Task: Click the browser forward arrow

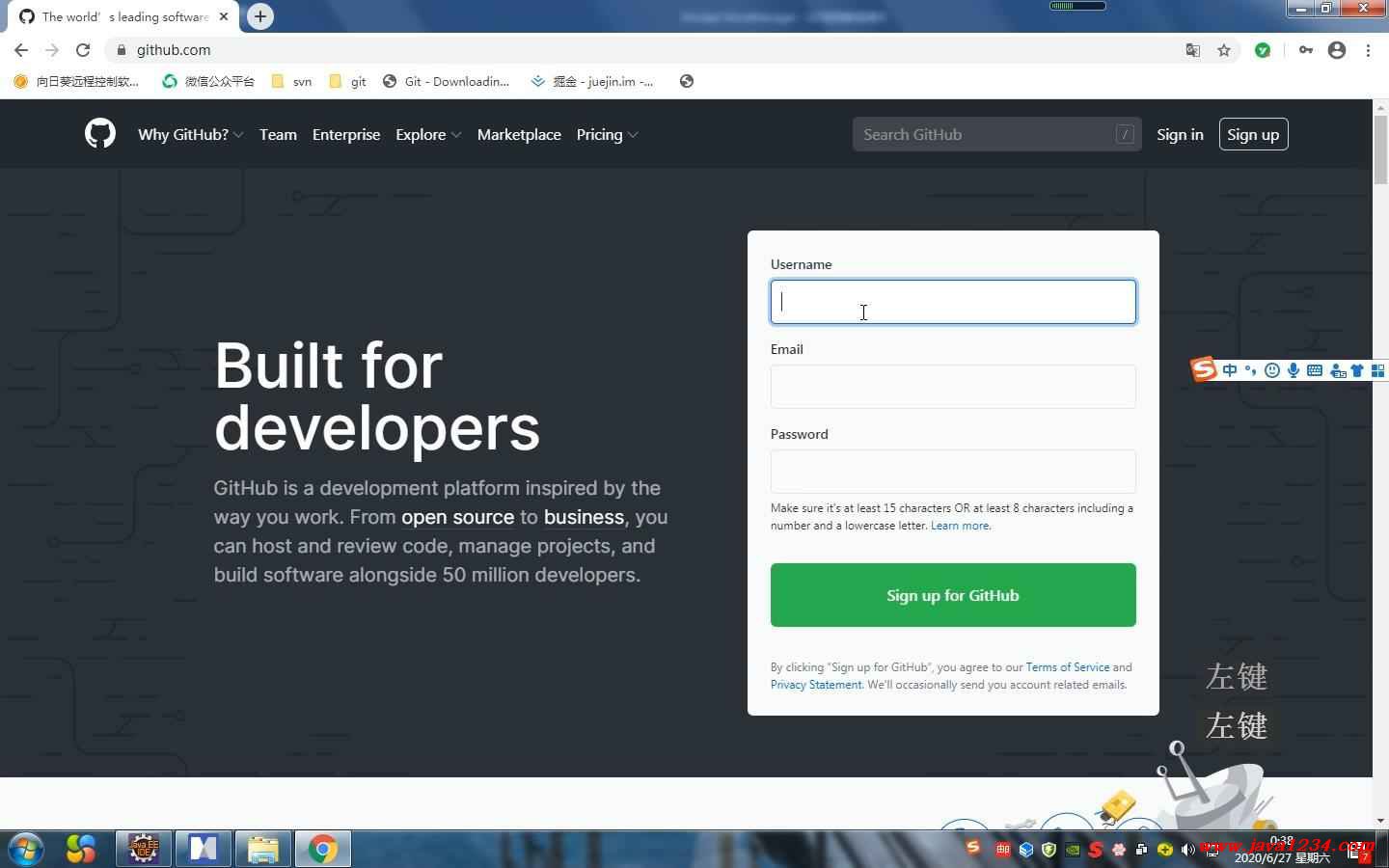Action: point(52,50)
